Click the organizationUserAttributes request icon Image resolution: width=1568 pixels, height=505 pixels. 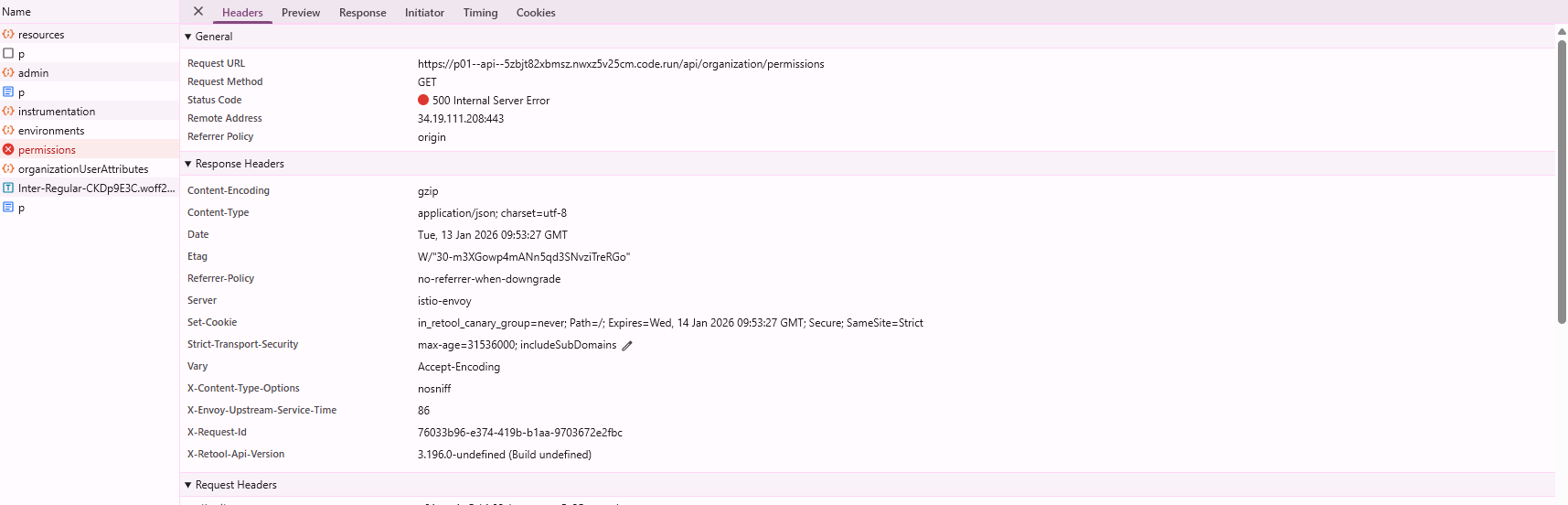[x=8, y=169]
